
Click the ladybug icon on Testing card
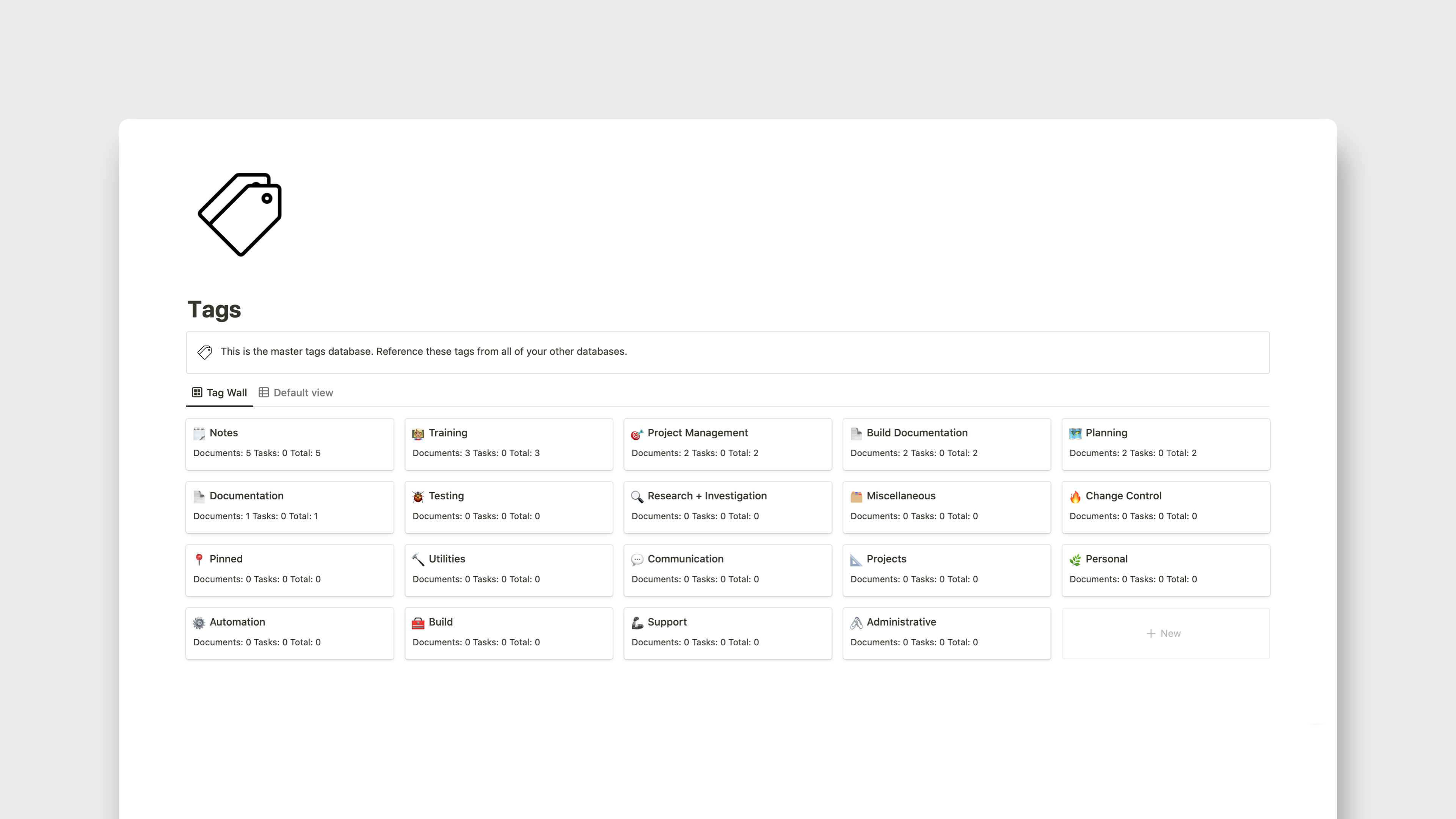point(418,496)
